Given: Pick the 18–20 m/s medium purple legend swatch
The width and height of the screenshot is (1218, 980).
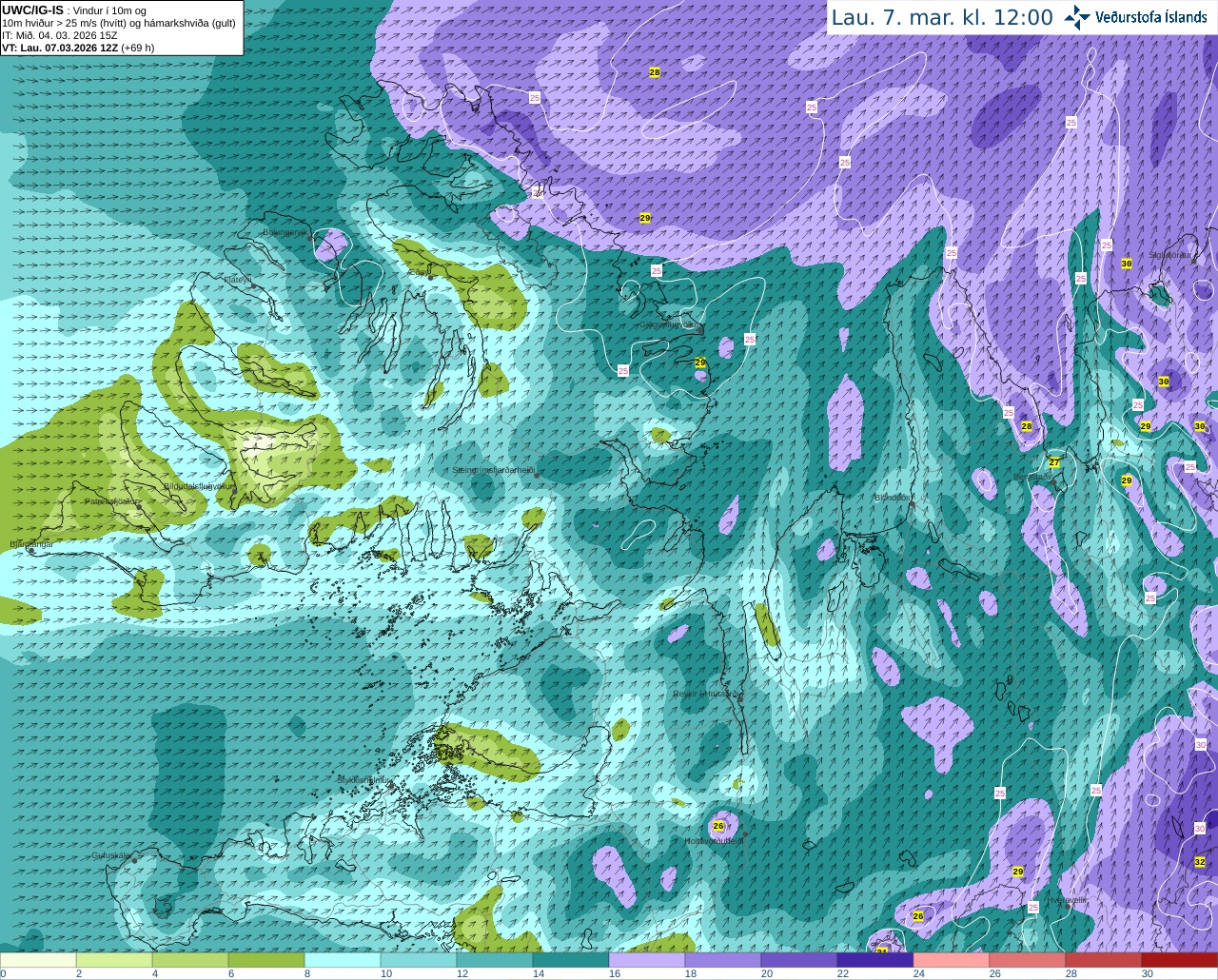Looking at the screenshot, I should pos(723,960).
